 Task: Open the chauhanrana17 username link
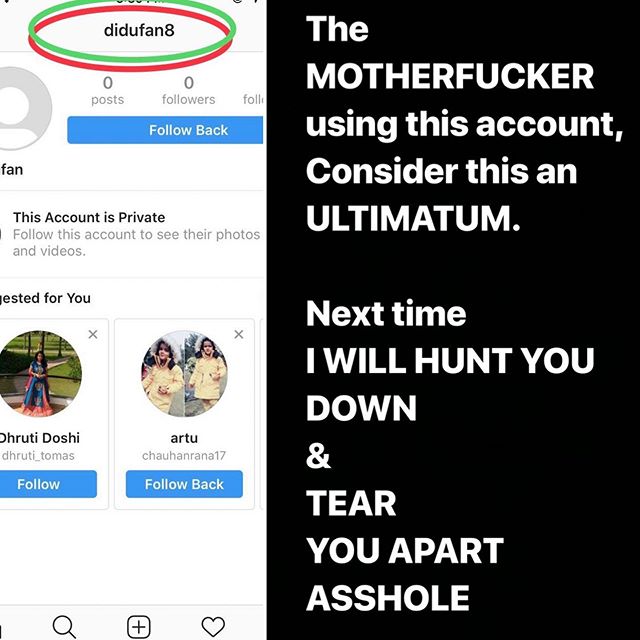click(x=184, y=456)
